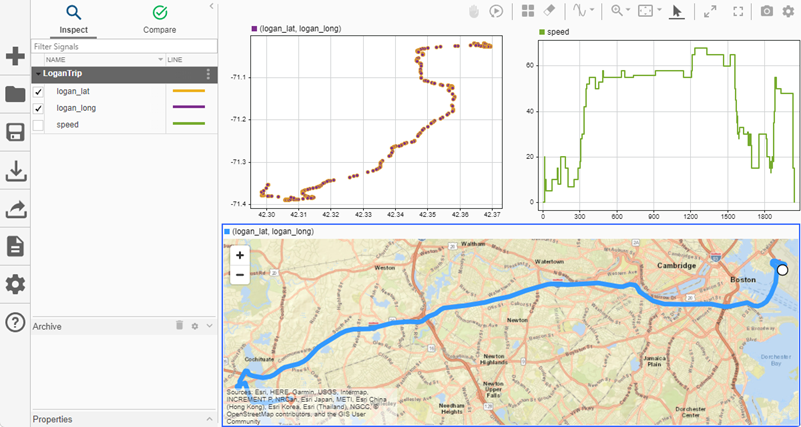Screen dimensions: 801x427
Task: Select the pointer arrow tool
Action: tap(676, 11)
